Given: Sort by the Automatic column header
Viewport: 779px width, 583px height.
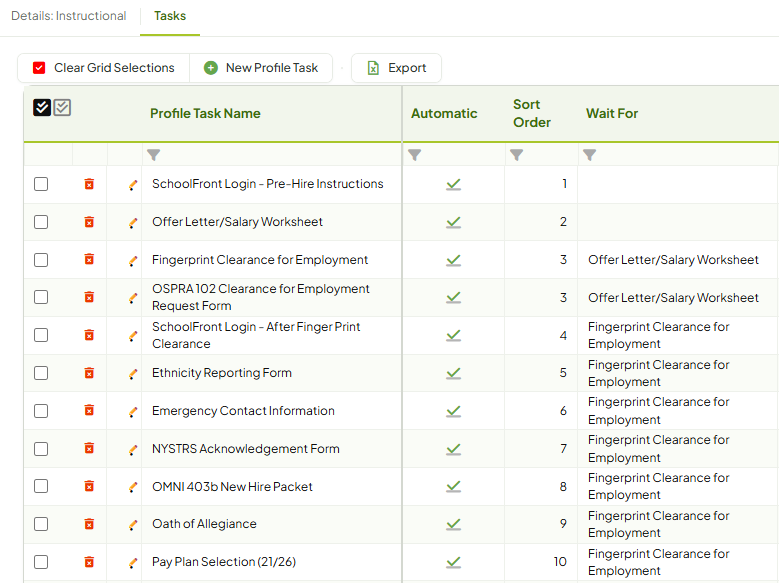Looking at the screenshot, I should [444, 113].
